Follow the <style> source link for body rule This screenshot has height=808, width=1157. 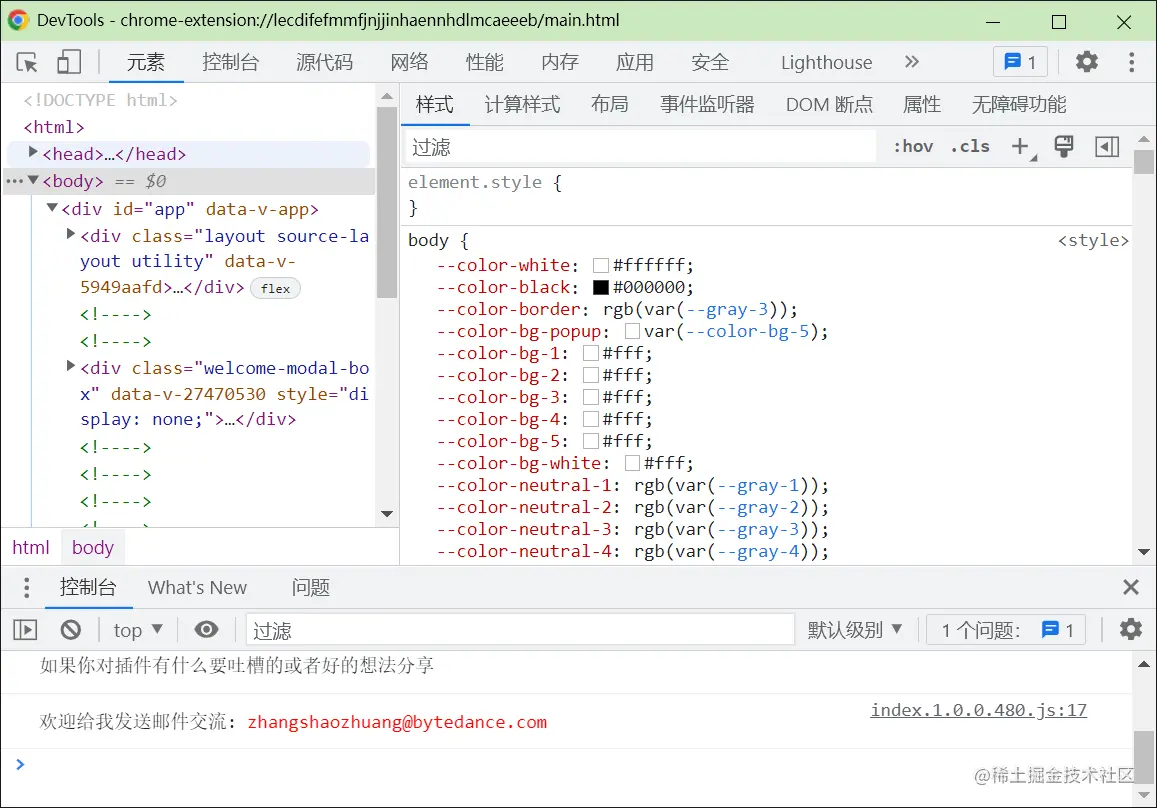[x=1093, y=241]
